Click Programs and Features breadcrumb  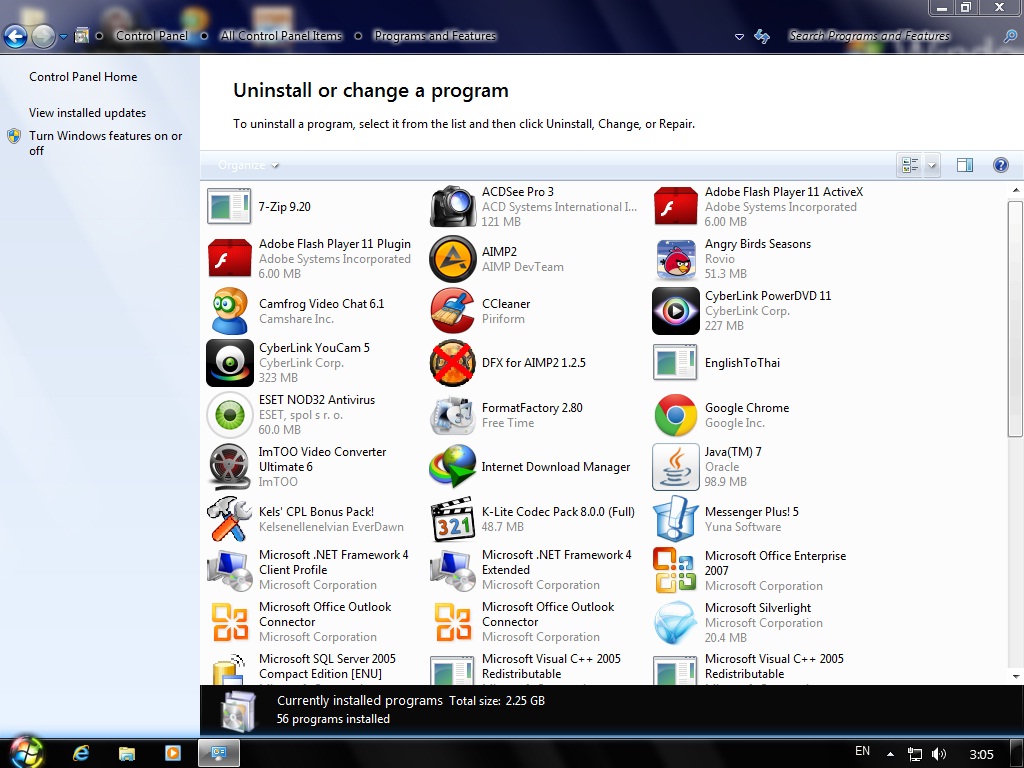pyautogui.click(x=435, y=36)
